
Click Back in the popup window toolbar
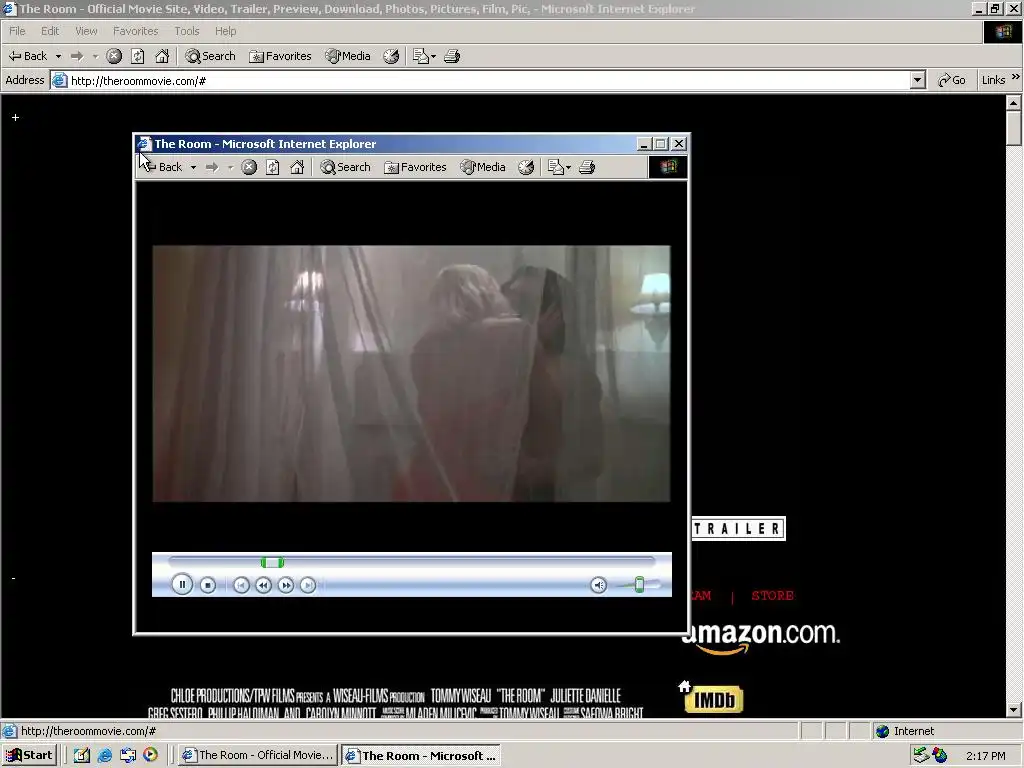pos(161,167)
